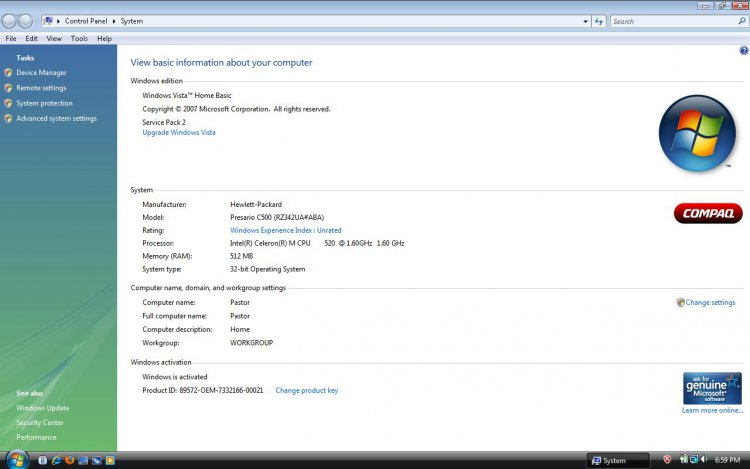Open Remote settings task link
The image size is (750, 469).
(41, 88)
